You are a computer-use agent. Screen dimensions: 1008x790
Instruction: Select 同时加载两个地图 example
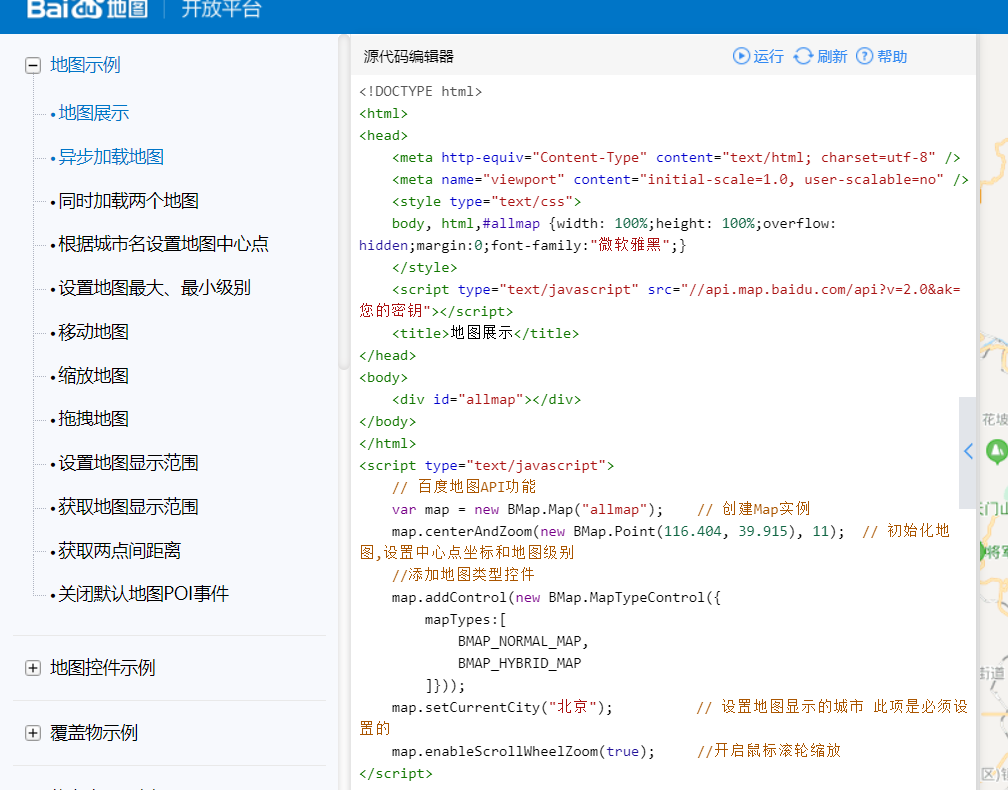click(x=129, y=201)
